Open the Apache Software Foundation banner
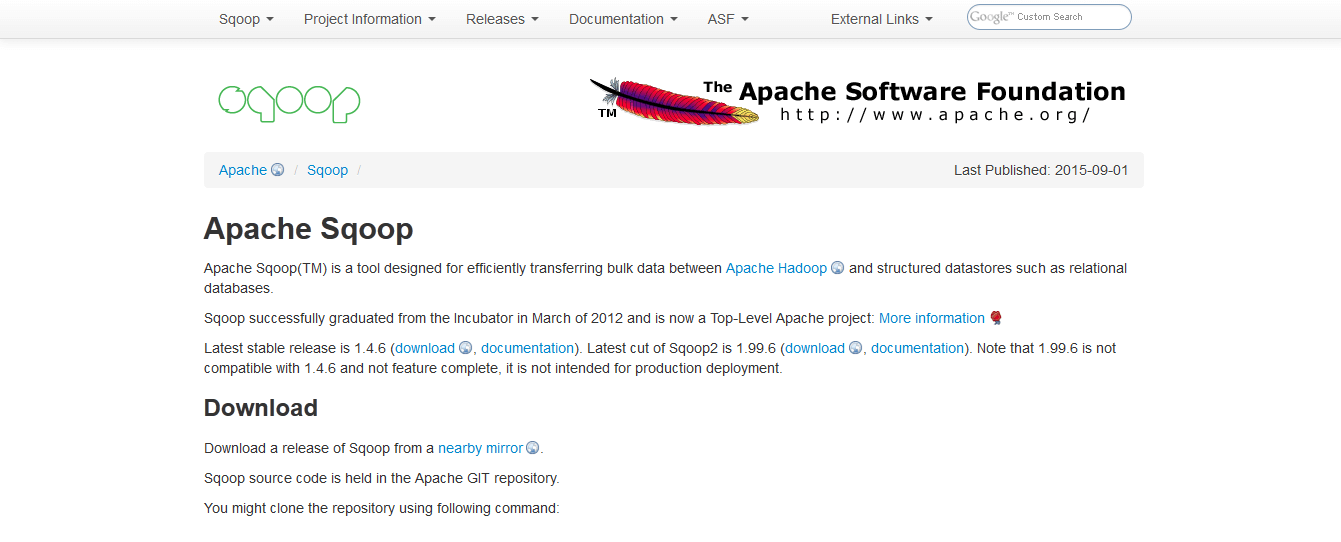Viewport: 1341px width, 542px height. pos(857,101)
